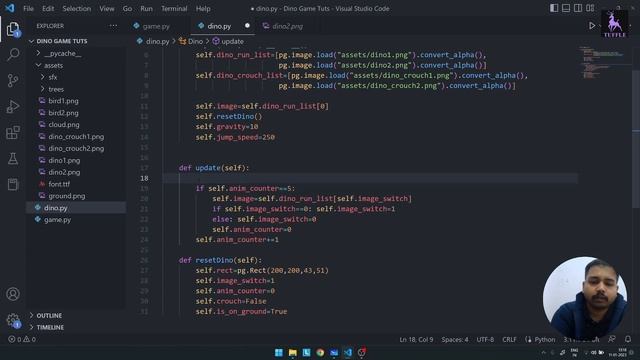Open the errors and warnings status indicator
This screenshot has width=640, height=360.
pyautogui.click(x=22, y=339)
